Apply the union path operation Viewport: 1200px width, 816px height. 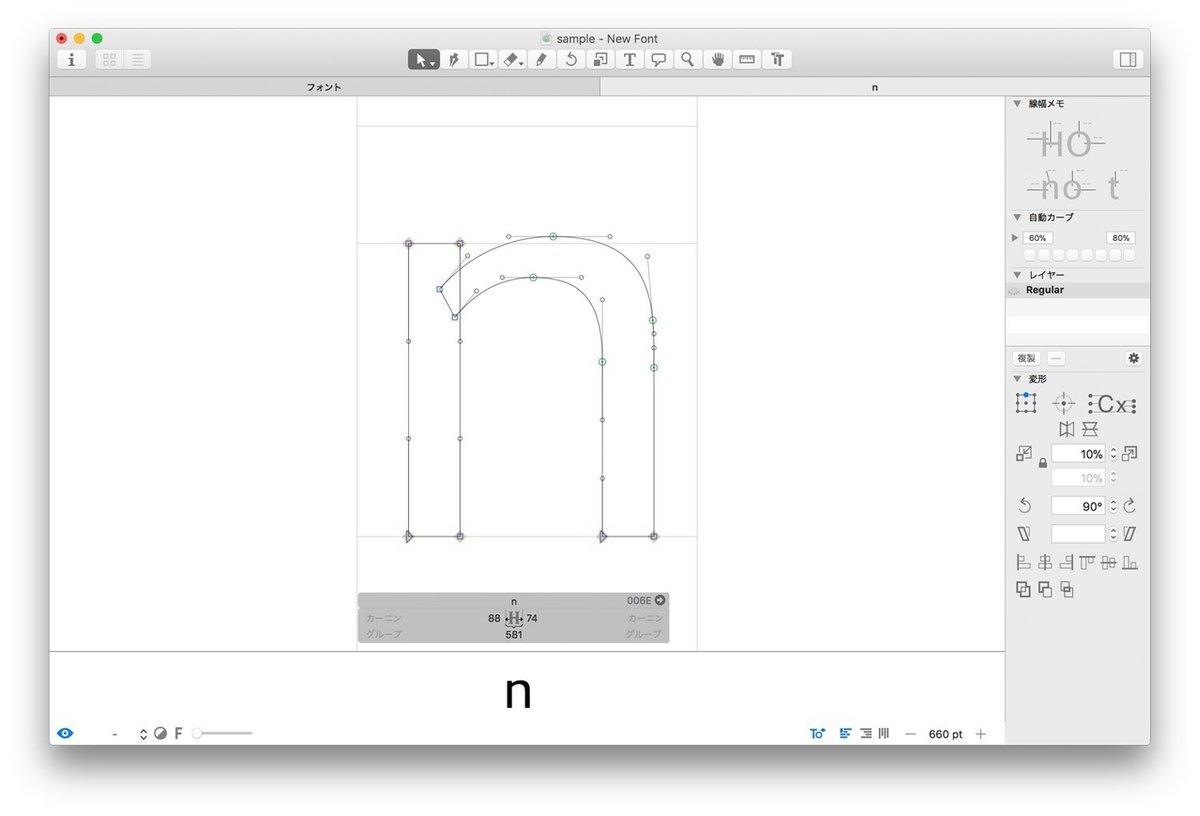pos(1023,589)
